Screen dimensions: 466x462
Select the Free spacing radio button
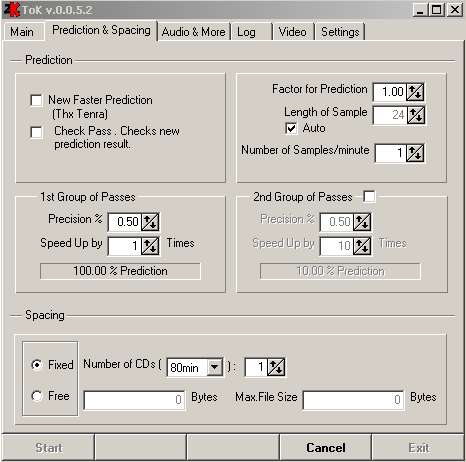[37, 396]
